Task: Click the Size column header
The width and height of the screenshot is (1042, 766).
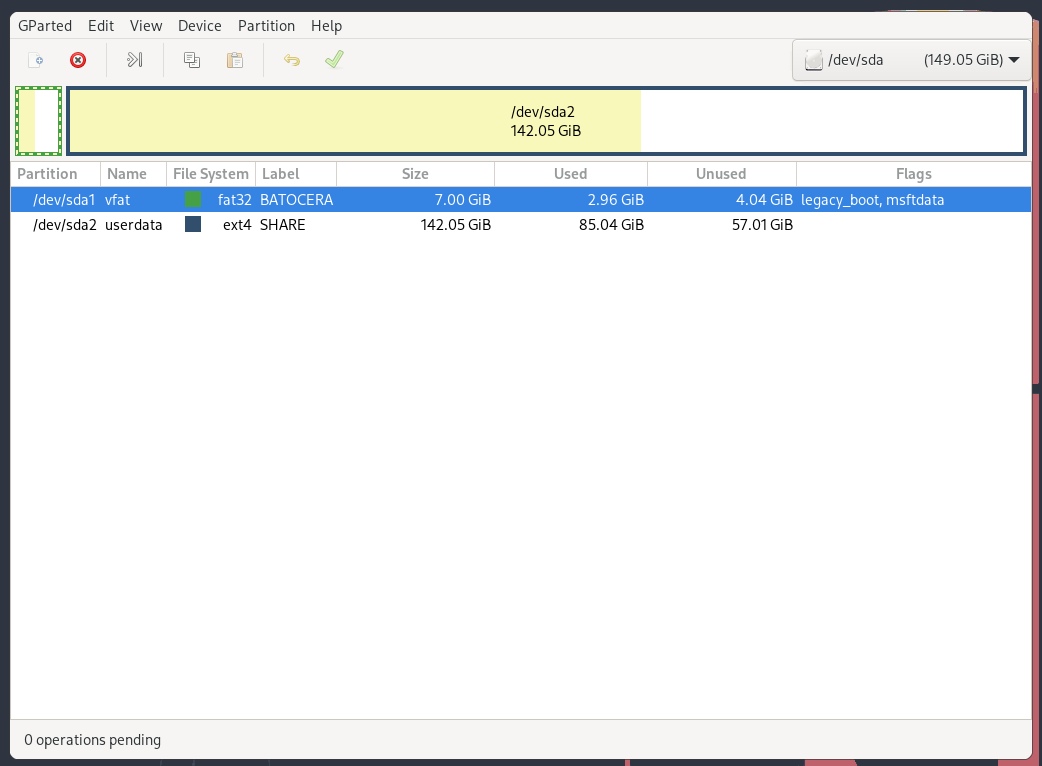Action: click(x=415, y=174)
